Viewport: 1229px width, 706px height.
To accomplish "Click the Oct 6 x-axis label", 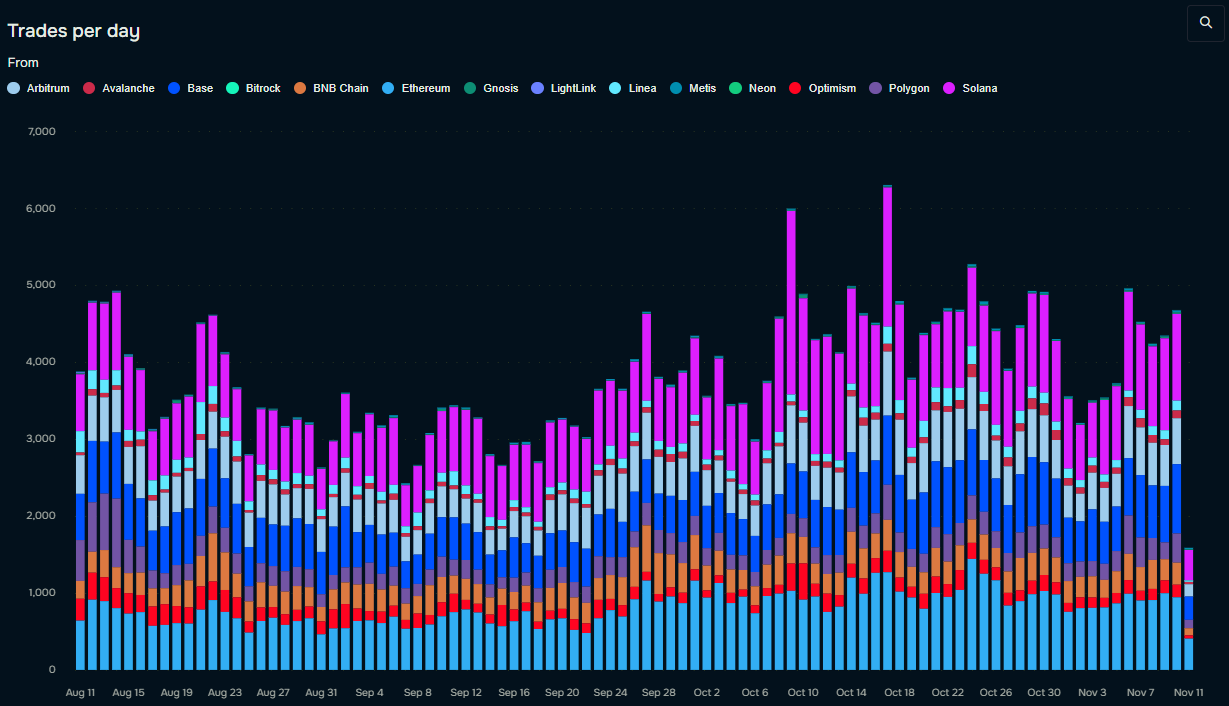I will point(754,692).
